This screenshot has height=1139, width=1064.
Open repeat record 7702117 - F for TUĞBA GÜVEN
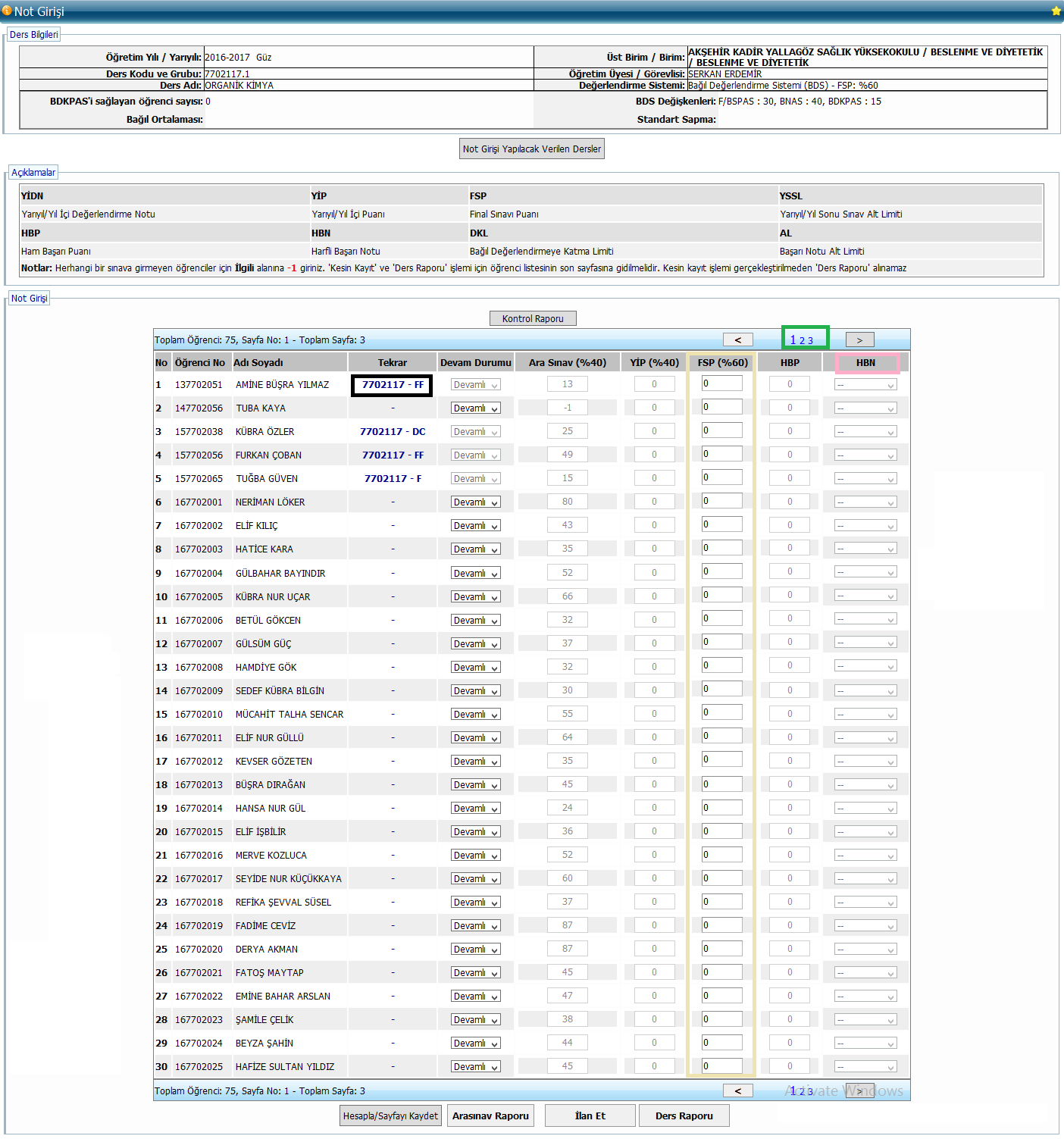(393, 479)
